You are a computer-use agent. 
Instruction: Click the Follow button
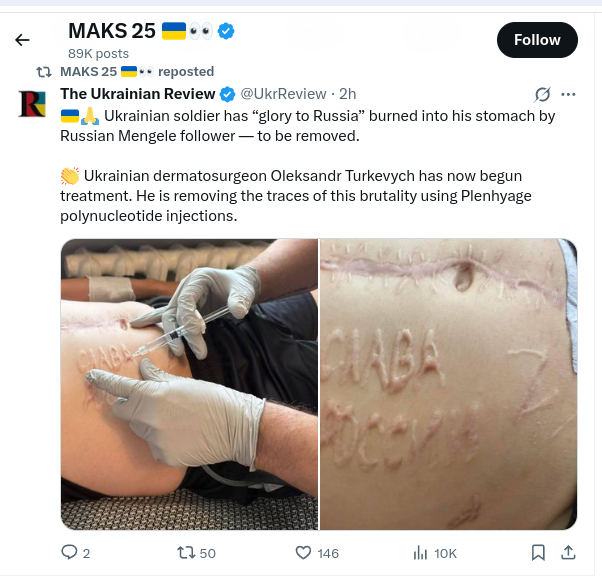click(537, 40)
